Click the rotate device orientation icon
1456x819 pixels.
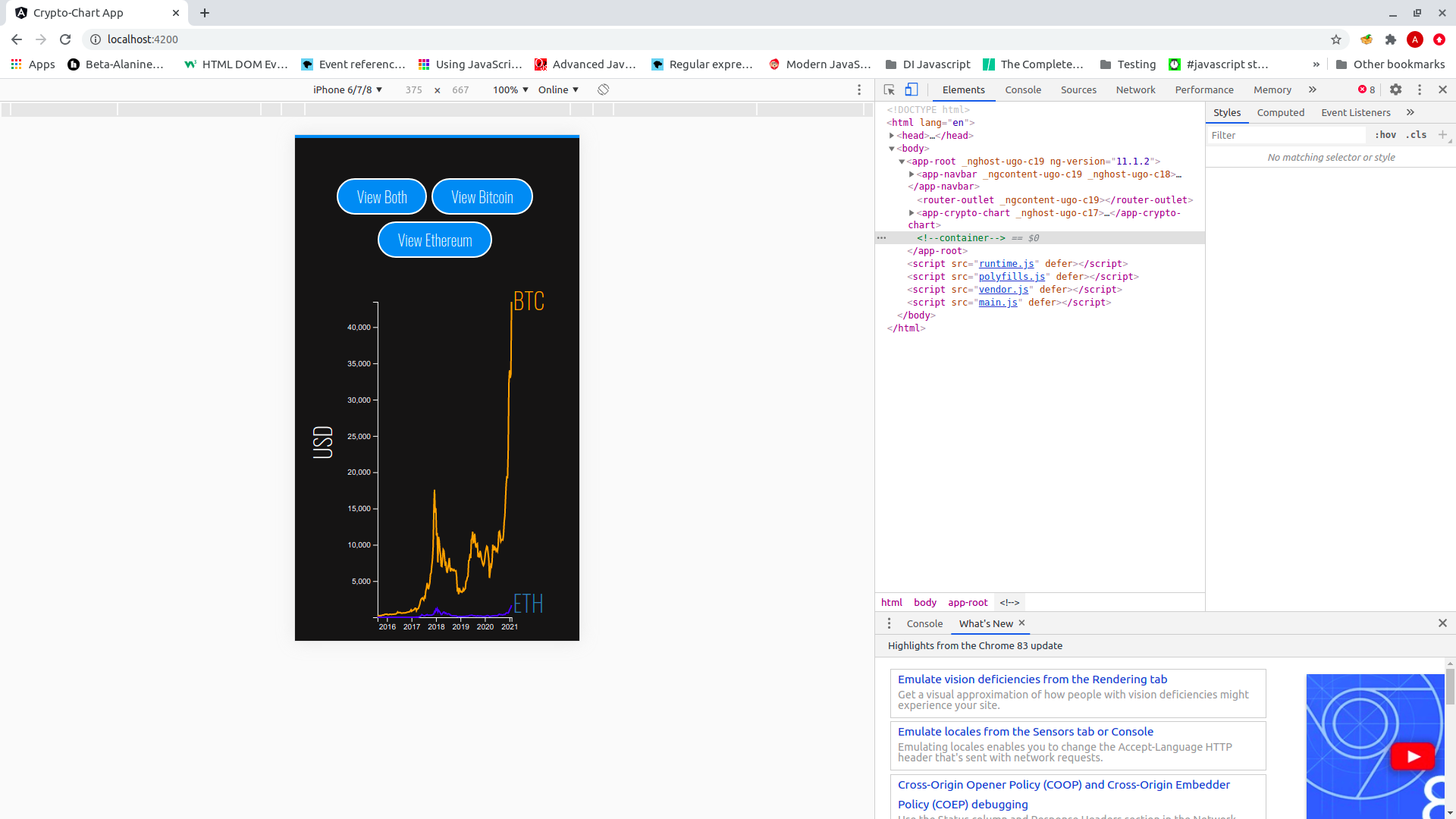[x=604, y=89]
